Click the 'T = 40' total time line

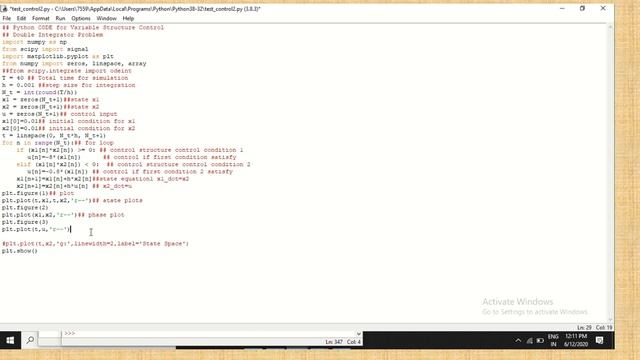(x=65, y=78)
